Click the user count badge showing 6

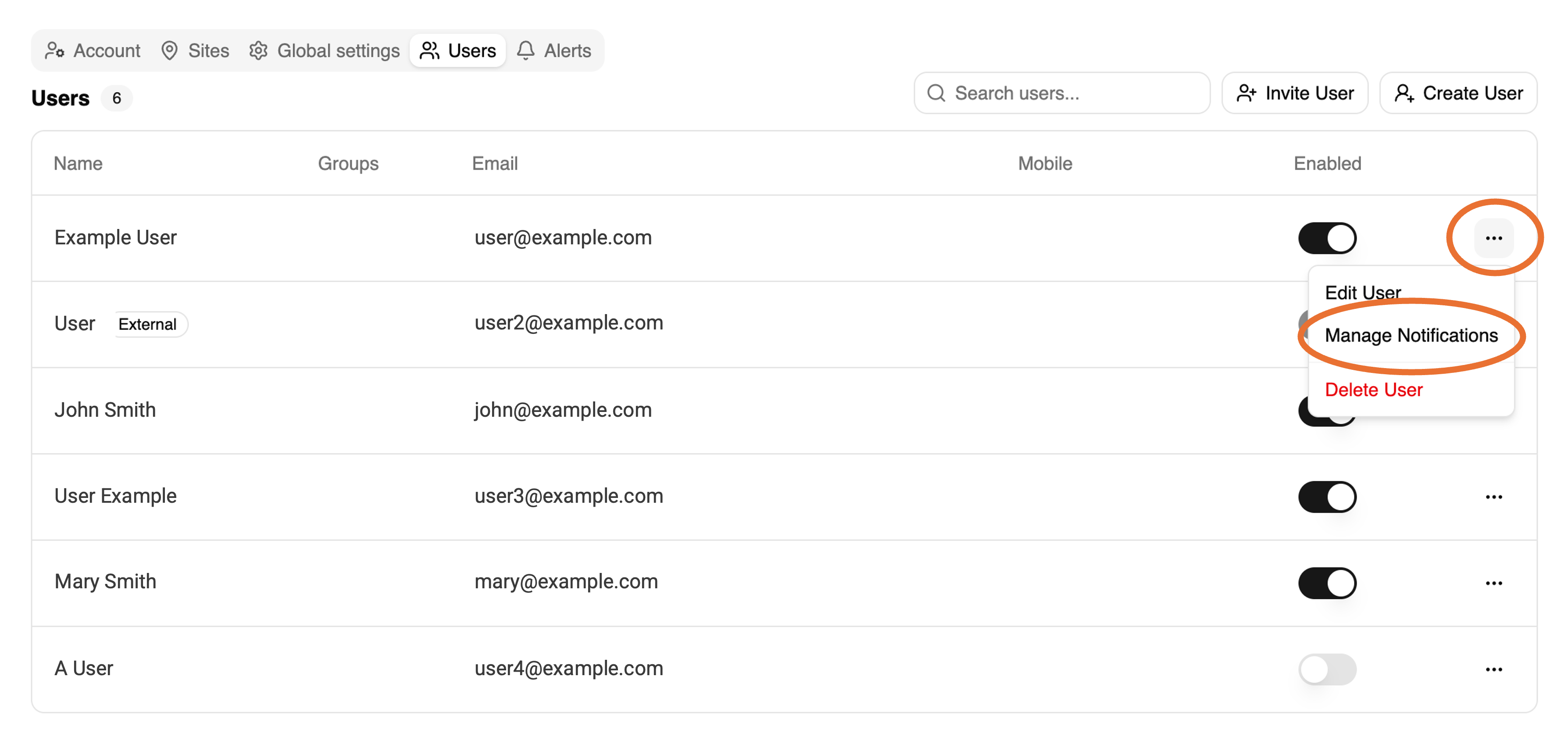116,98
